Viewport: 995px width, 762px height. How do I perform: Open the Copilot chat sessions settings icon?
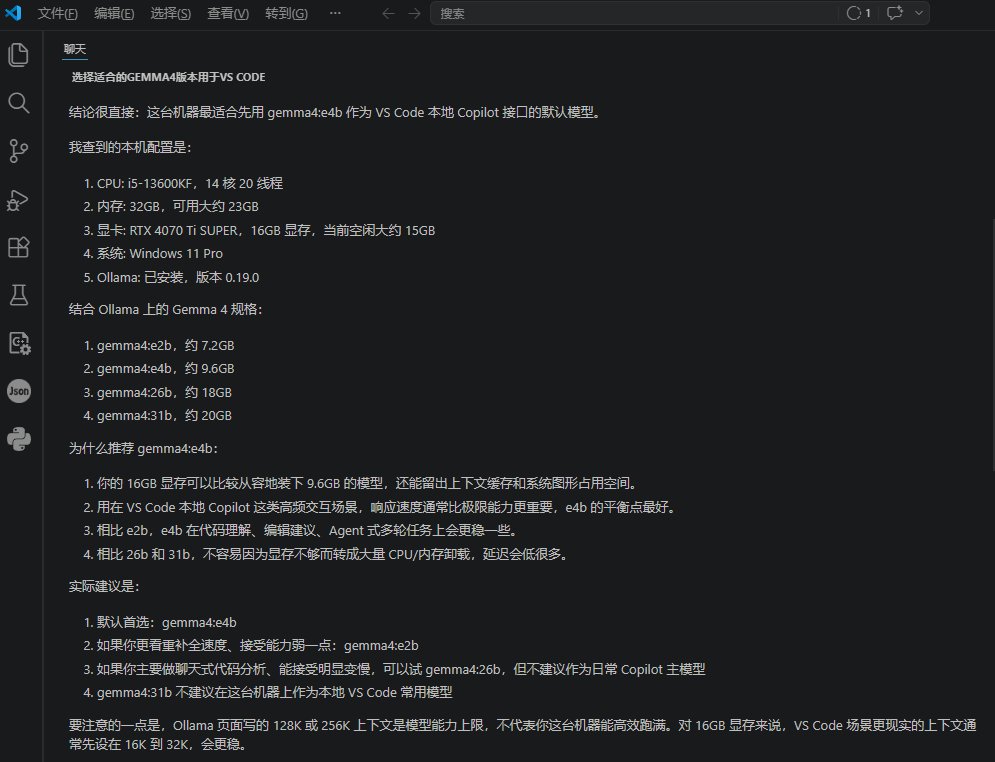click(18, 343)
